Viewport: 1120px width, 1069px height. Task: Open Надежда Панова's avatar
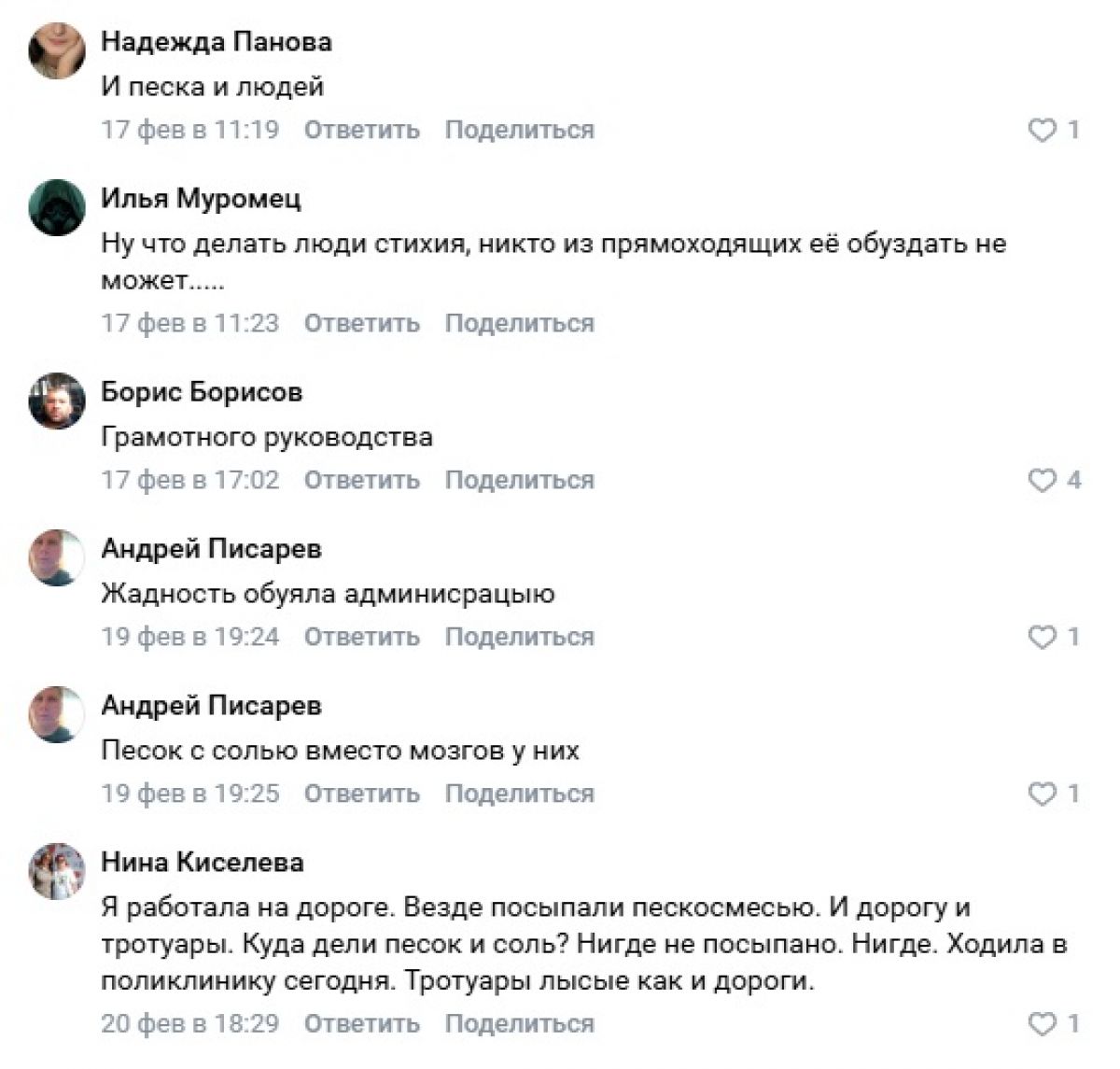click(x=57, y=52)
